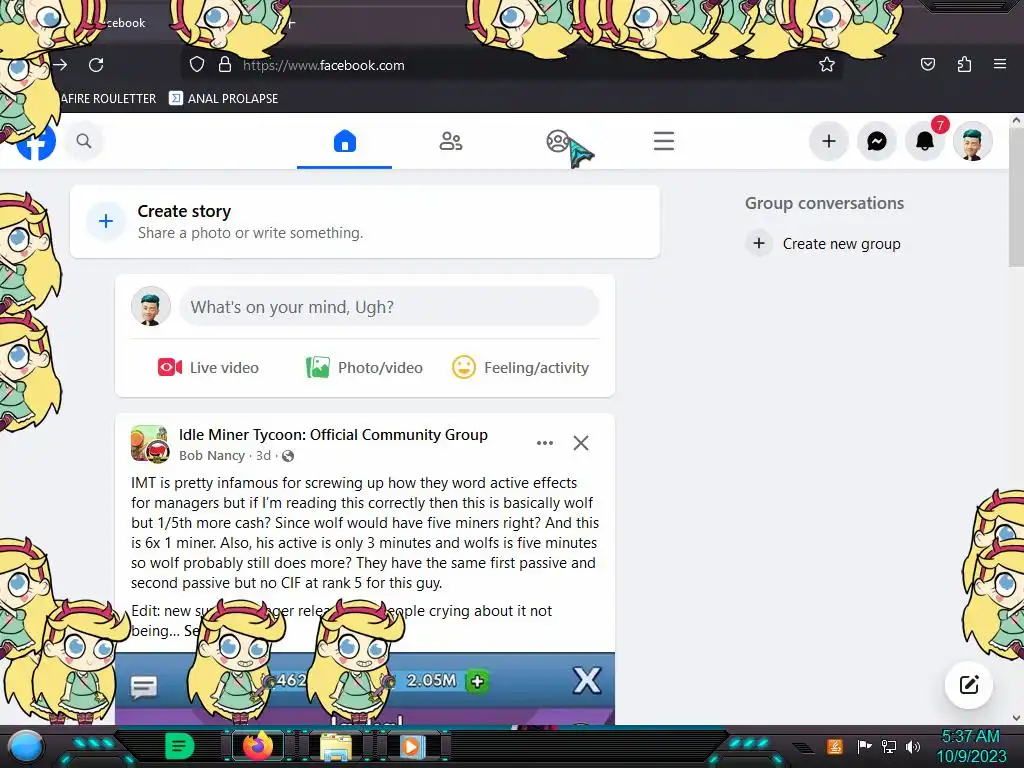
Task: Click the volume speaker tray icon
Action: point(913,746)
